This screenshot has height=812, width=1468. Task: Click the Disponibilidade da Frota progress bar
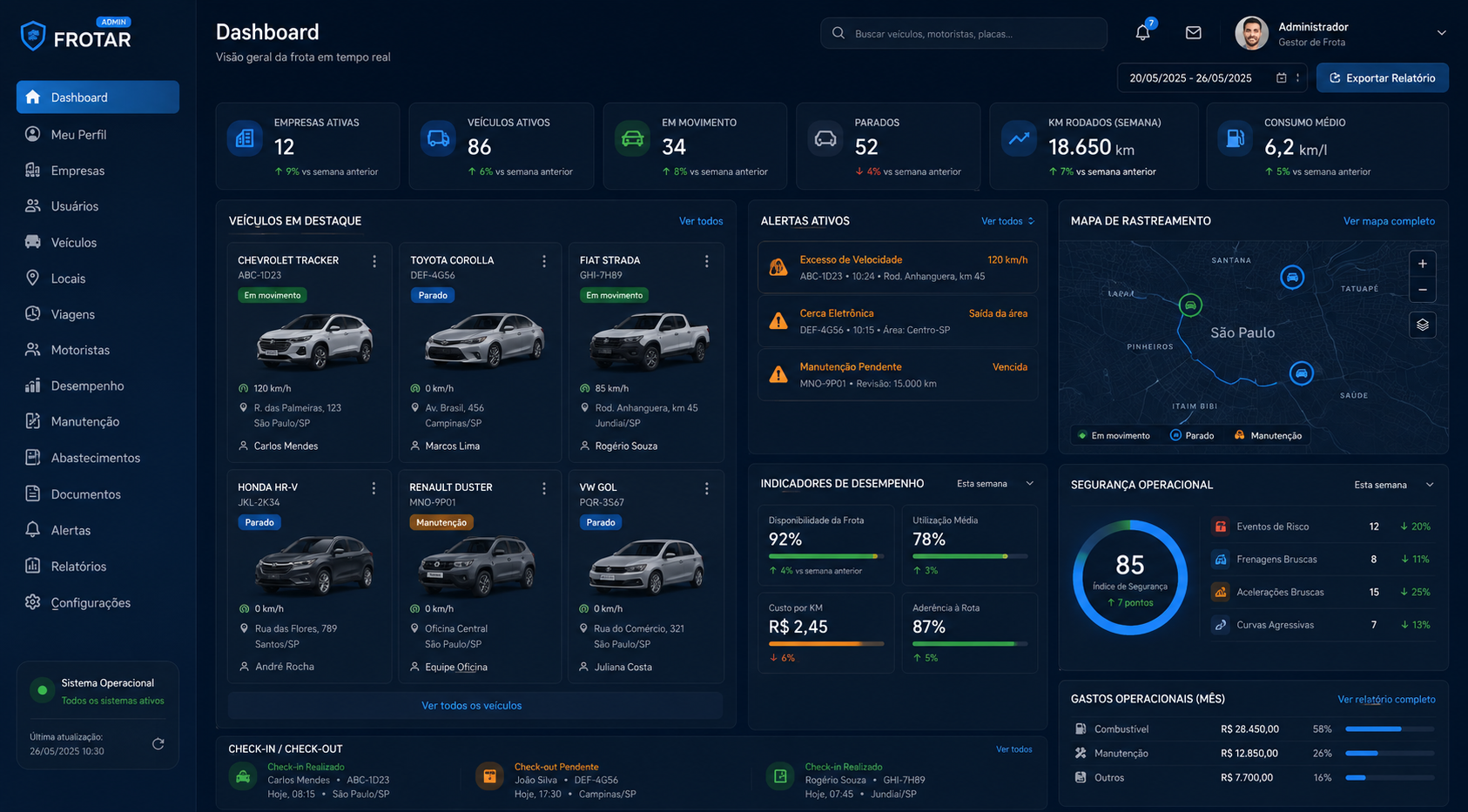point(826,556)
